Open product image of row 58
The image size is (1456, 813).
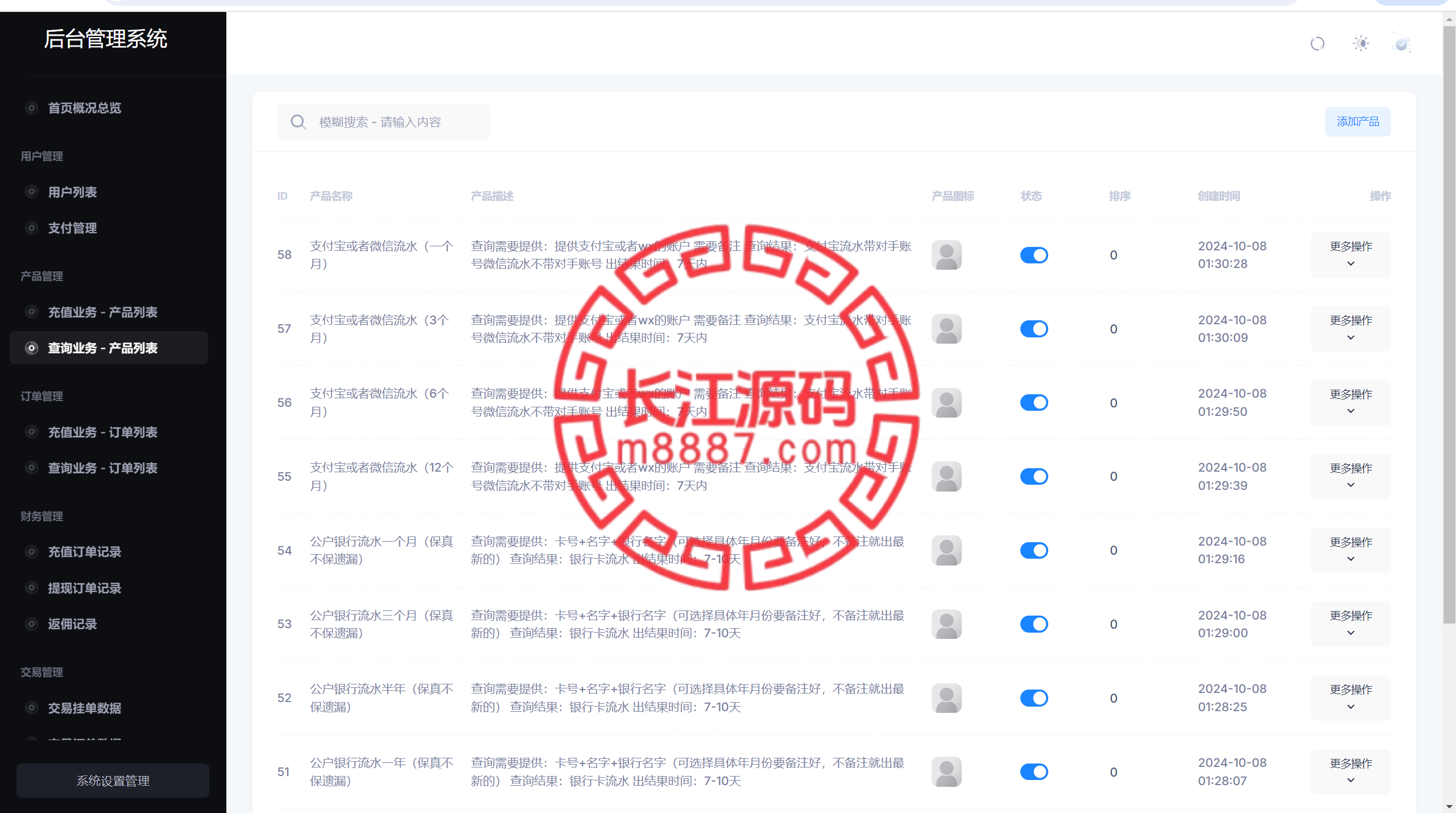[x=946, y=255]
